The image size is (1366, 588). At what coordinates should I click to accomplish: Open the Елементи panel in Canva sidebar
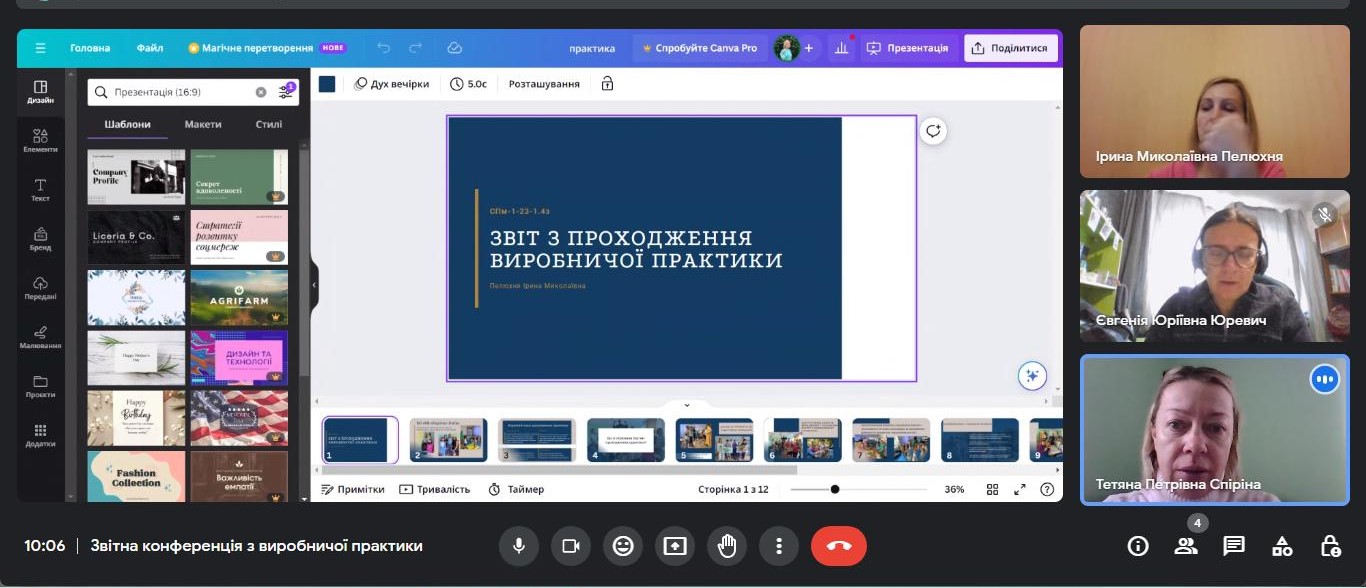[40, 140]
